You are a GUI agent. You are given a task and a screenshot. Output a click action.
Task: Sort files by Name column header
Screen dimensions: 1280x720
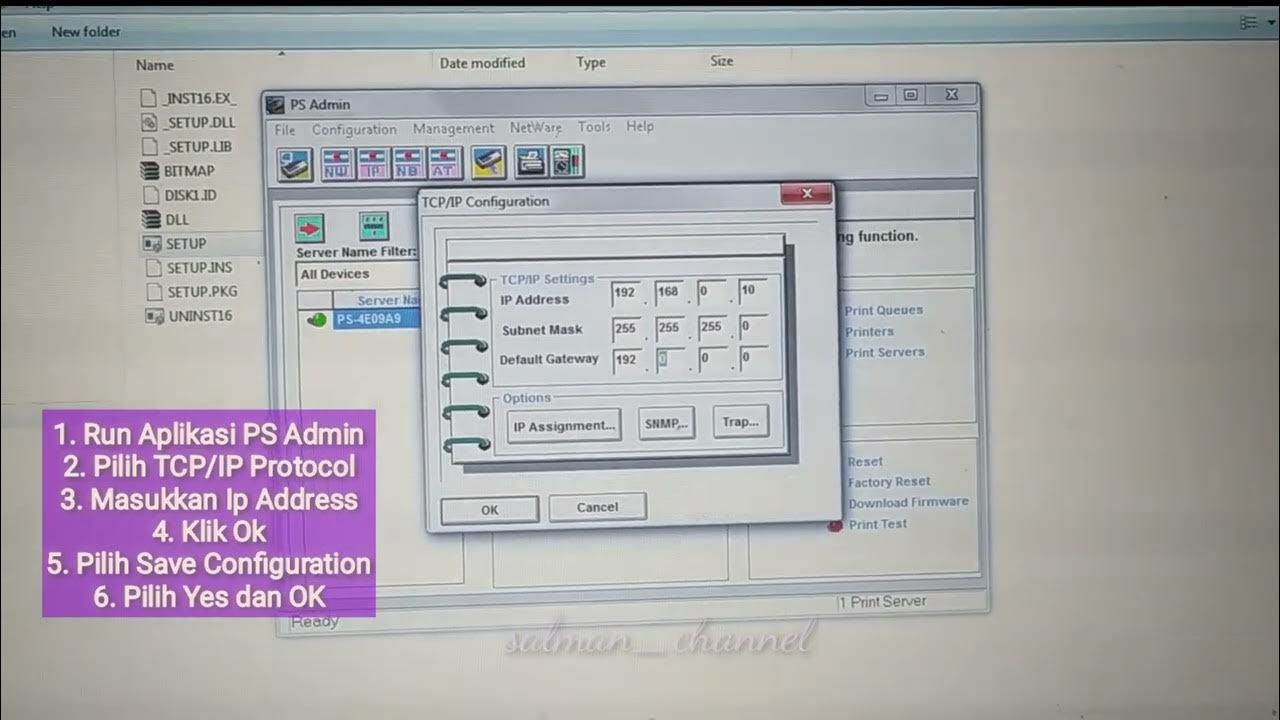pos(155,65)
